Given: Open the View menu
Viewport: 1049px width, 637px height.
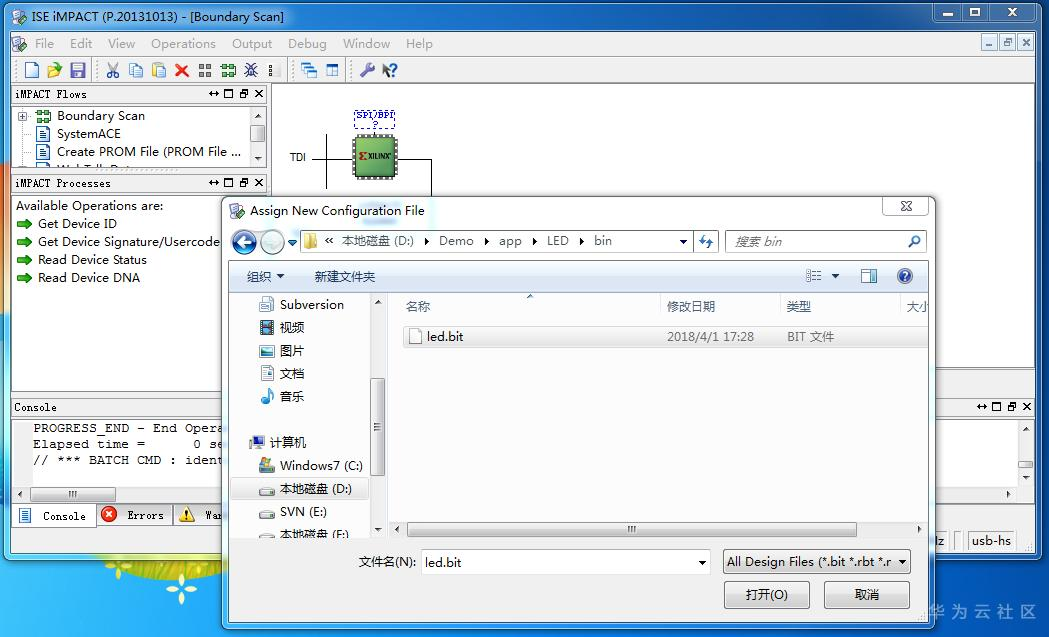Looking at the screenshot, I should pos(121,43).
